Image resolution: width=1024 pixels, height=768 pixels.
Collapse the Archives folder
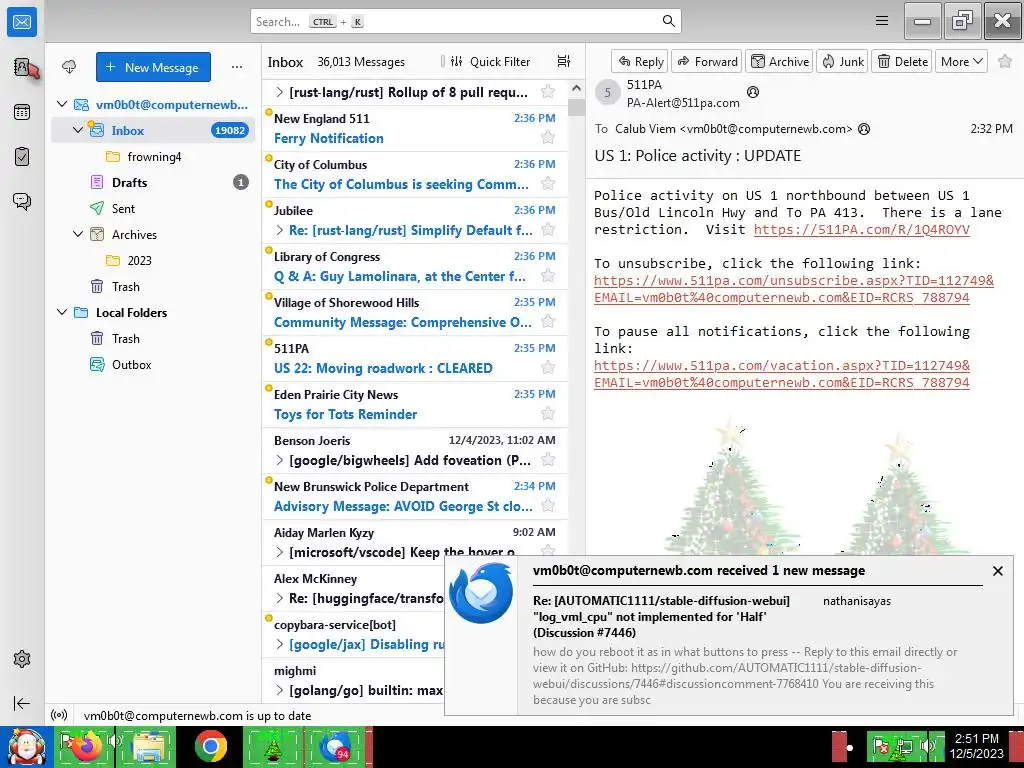pyautogui.click(x=78, y=234)
